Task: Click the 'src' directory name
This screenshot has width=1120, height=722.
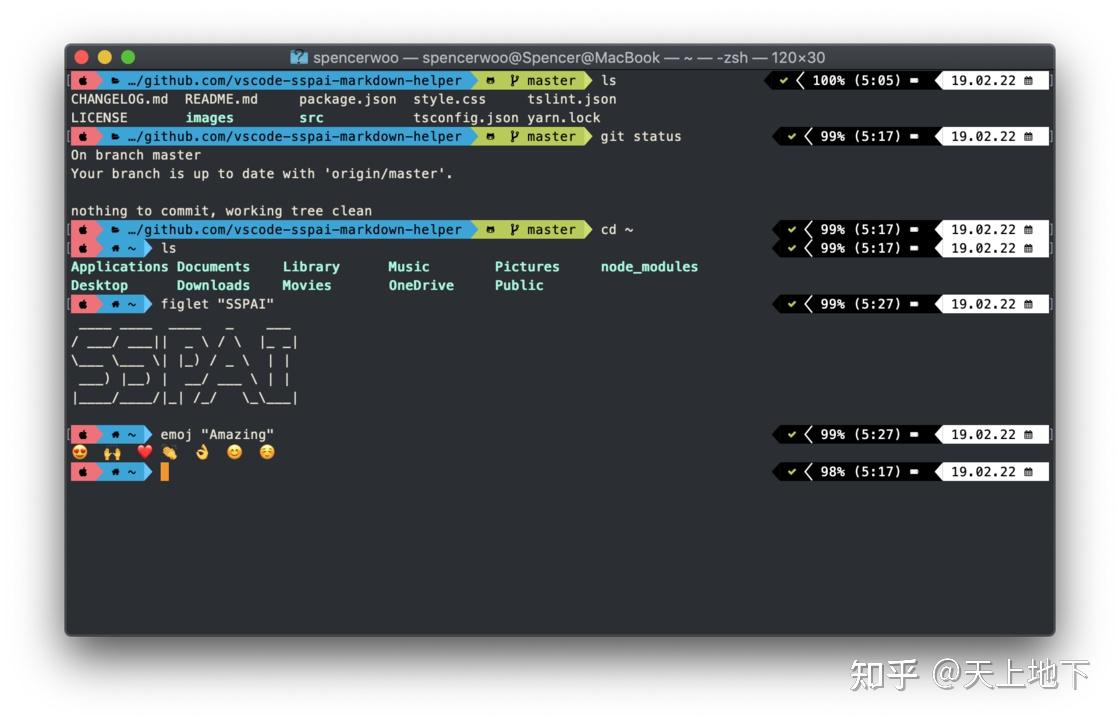Action: (311, 118)
